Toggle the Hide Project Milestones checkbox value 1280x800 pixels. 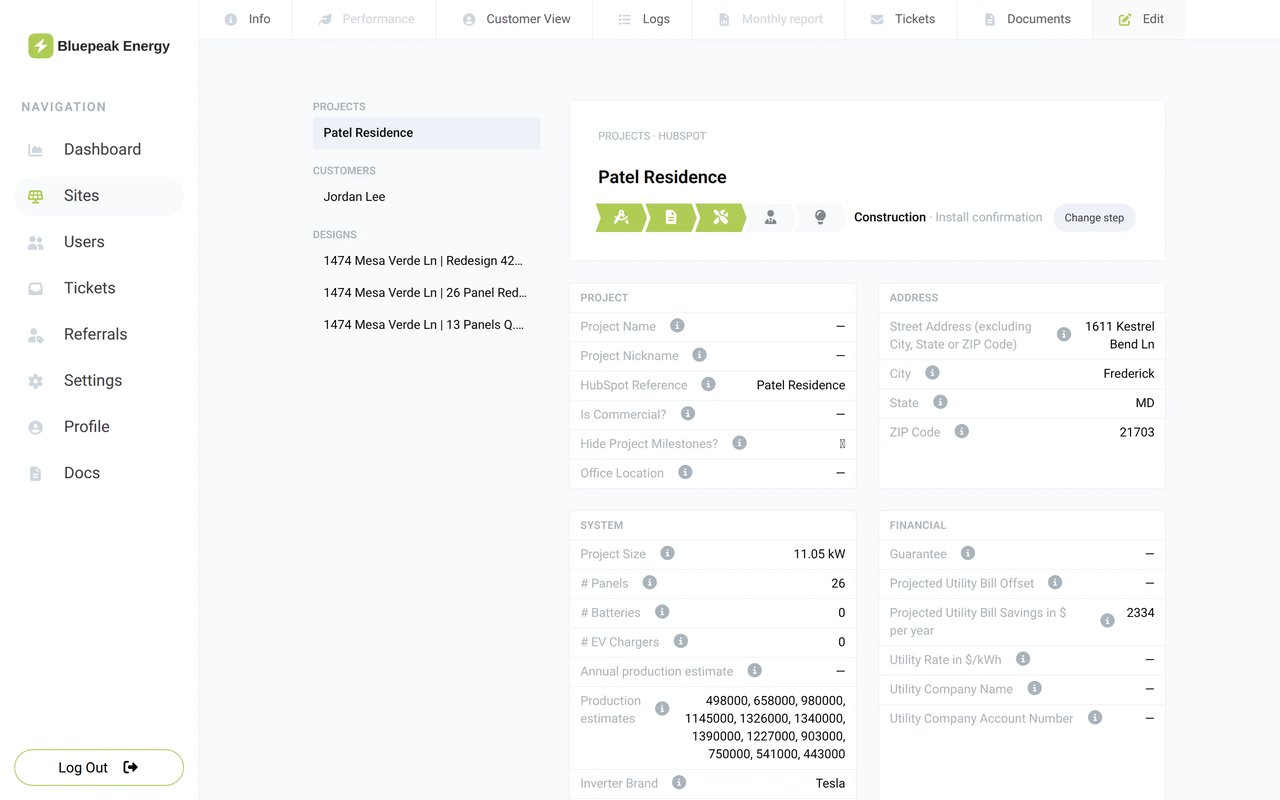pos(842,443)
